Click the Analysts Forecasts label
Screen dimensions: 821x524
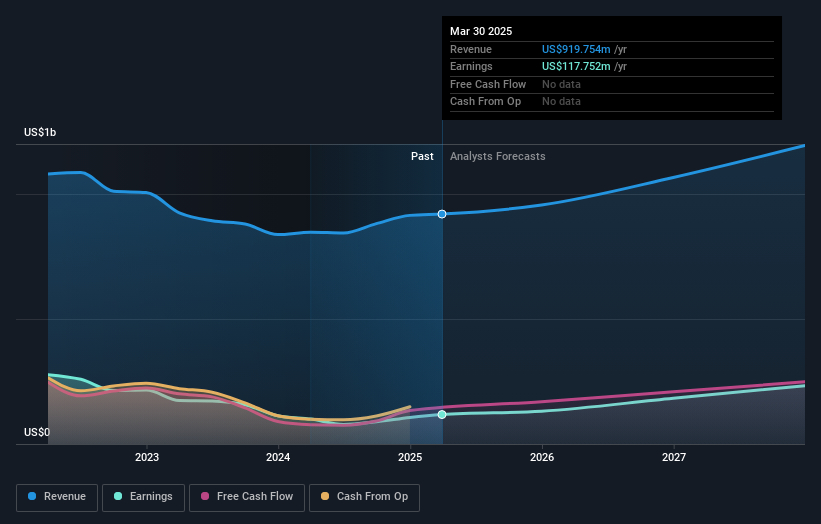point(497,157)
